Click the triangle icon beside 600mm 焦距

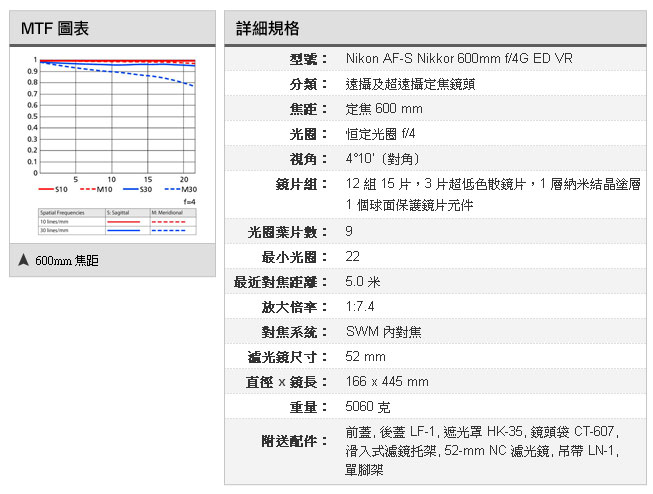(x=24, y=260)
